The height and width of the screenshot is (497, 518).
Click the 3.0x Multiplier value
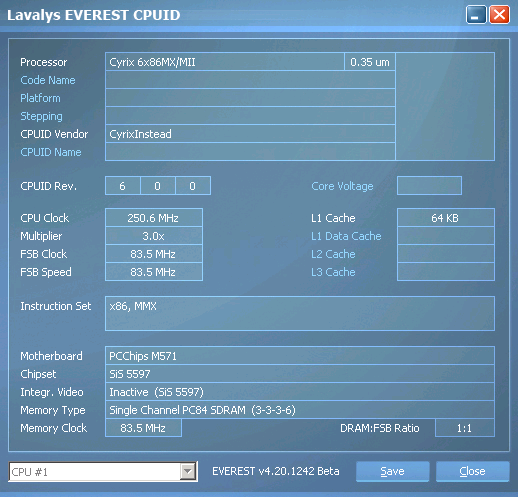click(x=154, y=236)
